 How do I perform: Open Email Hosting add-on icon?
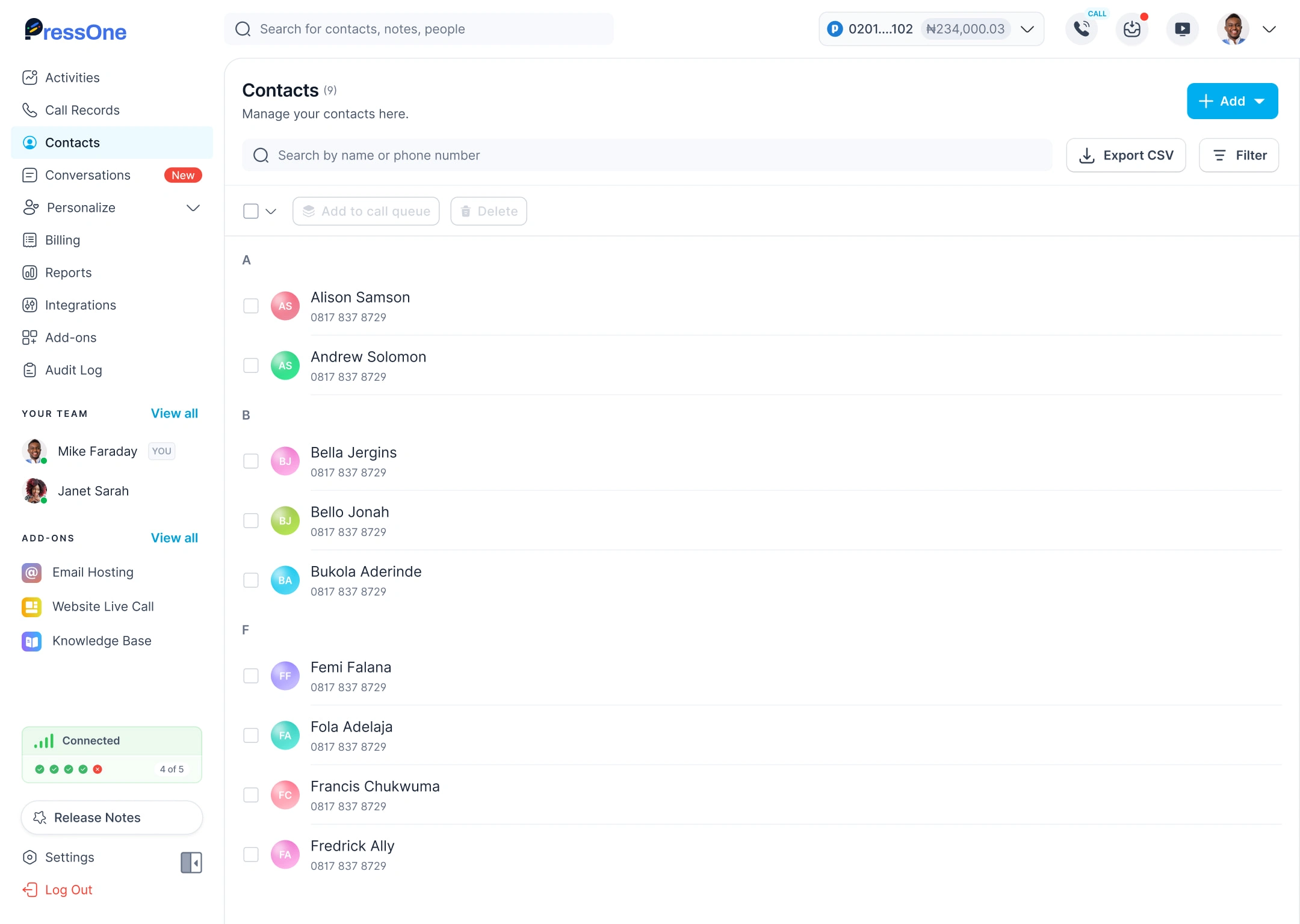point(31,572)
